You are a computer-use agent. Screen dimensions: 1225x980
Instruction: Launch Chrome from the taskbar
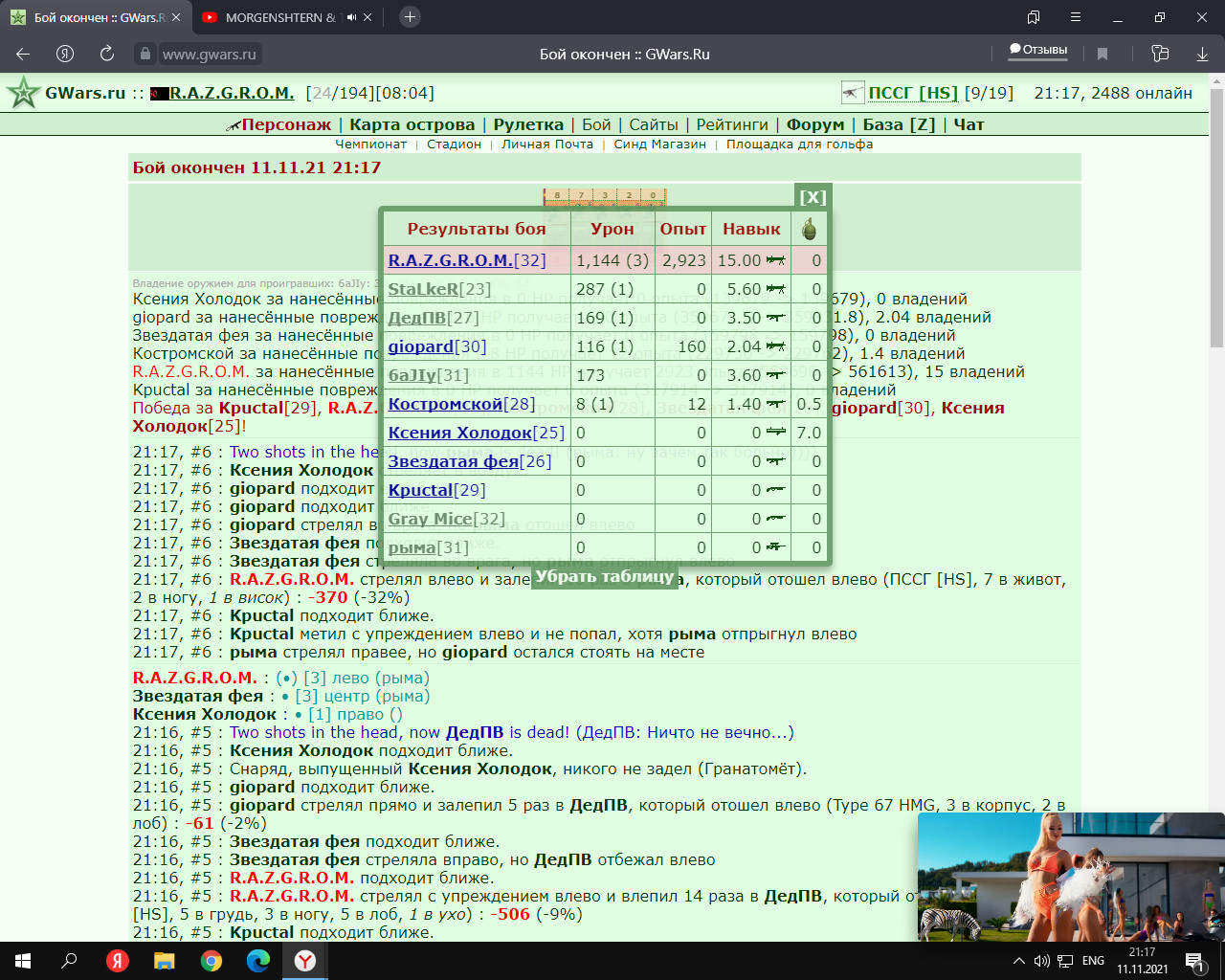point(212,961)
